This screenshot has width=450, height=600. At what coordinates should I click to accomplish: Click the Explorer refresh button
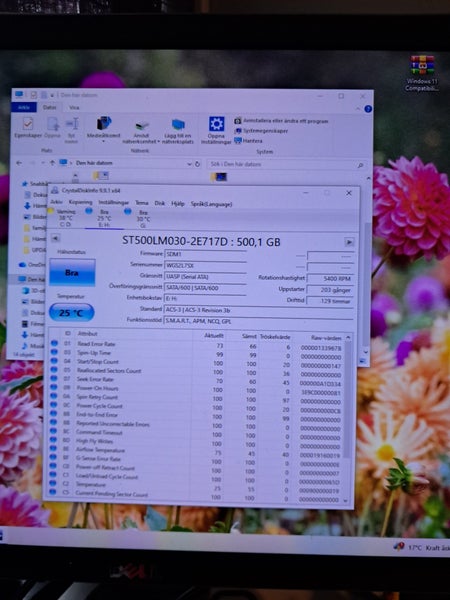tap(197, 164)
